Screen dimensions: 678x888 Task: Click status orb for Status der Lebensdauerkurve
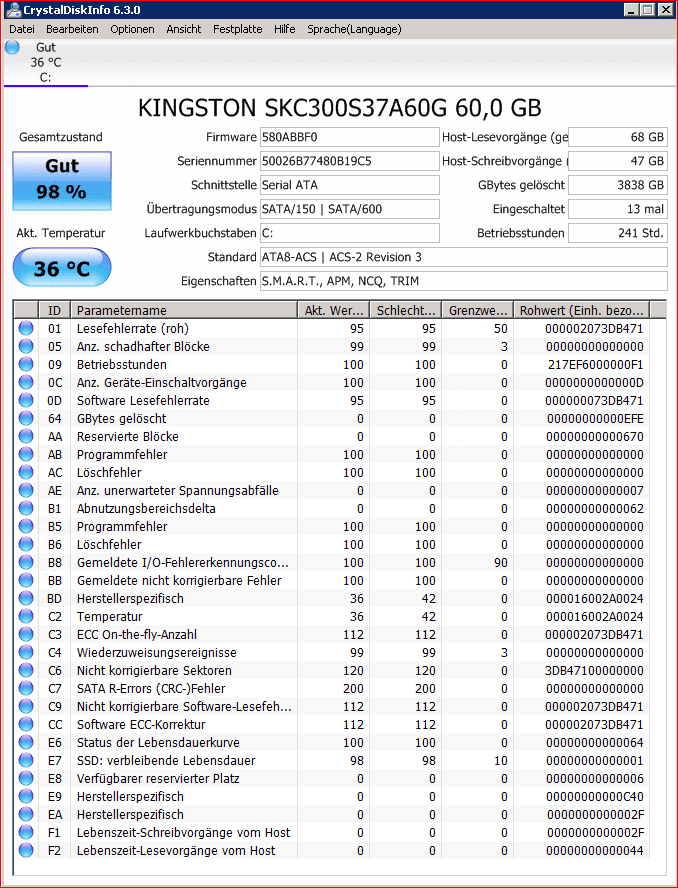click(x=25, y=742)
